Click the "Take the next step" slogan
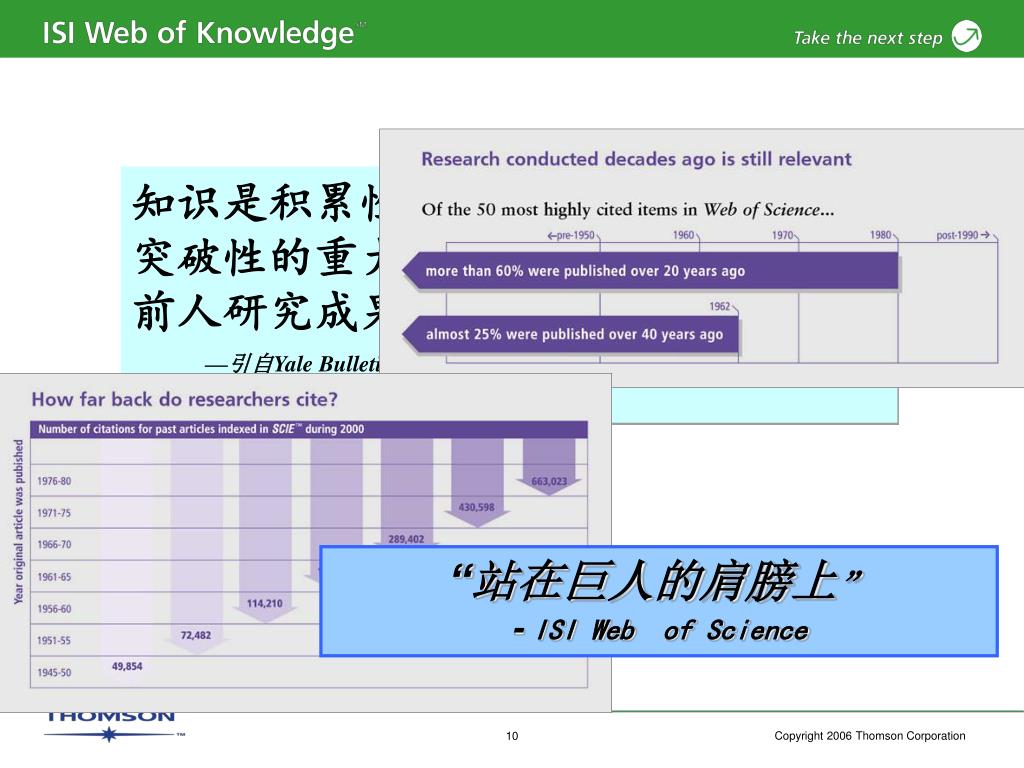Screen dimensions: 1024x768 pyautogui.click(x=868, y=38)
